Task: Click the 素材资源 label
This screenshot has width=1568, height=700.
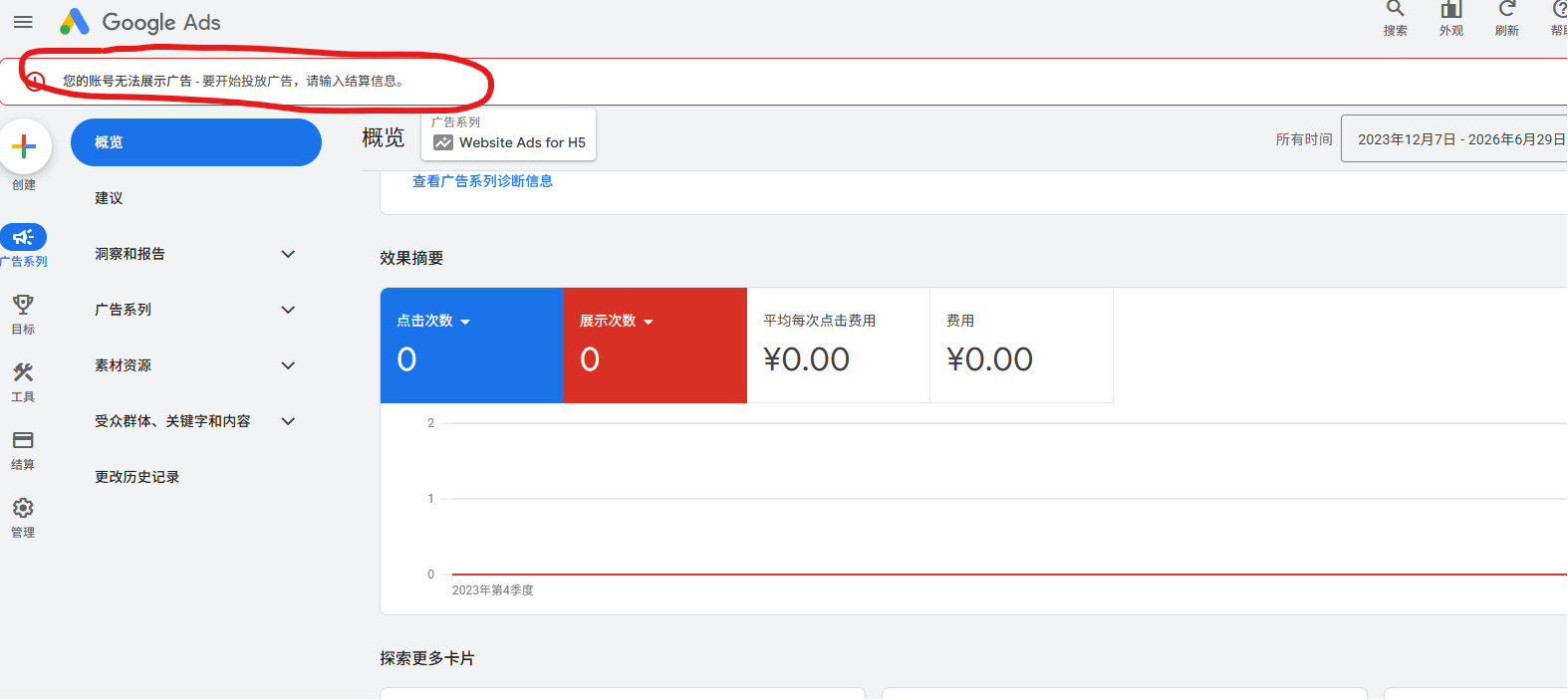Action: click(124, 365)
